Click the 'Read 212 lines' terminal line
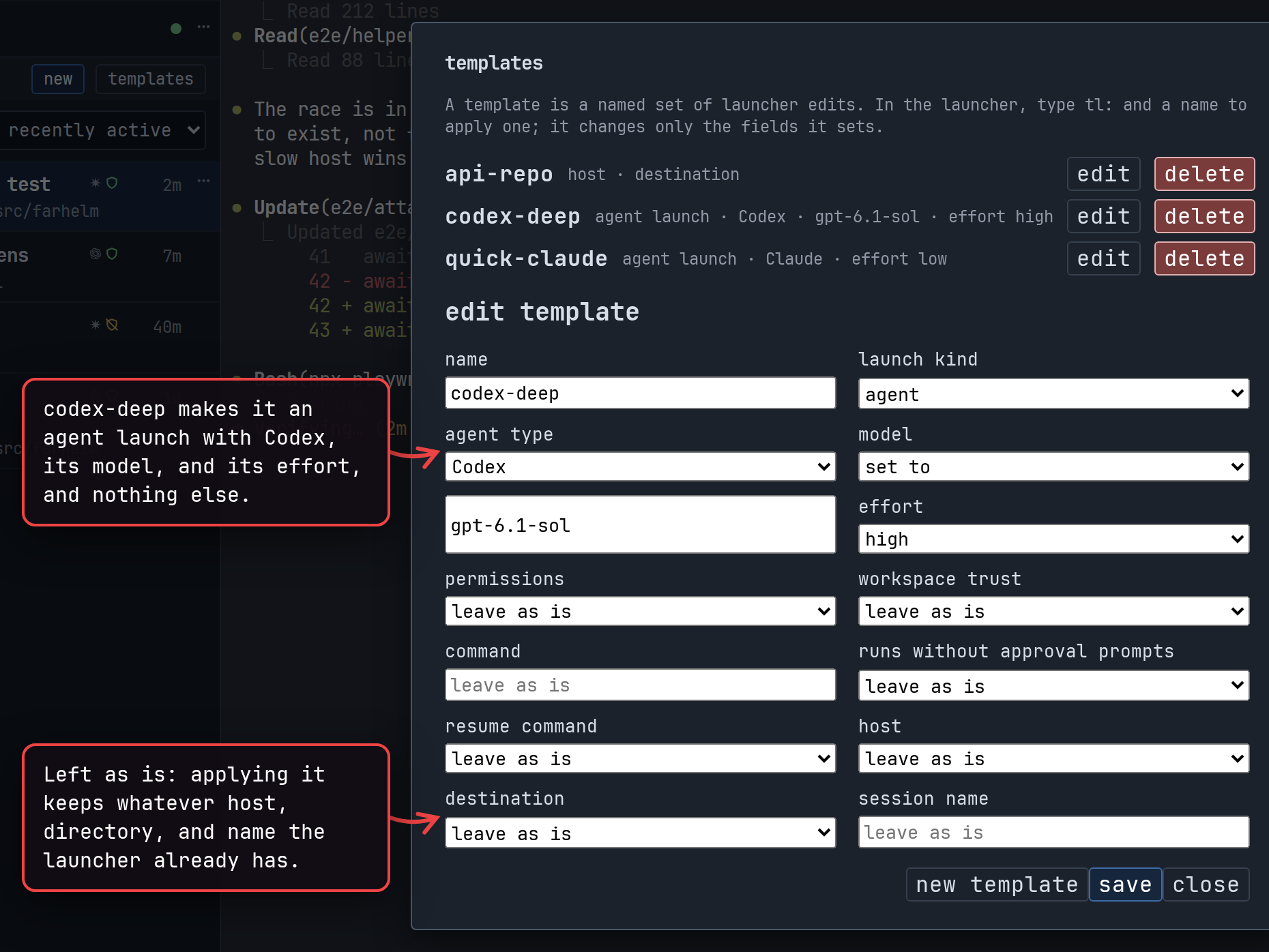Image resolution: width=1269 pixels, height=952 pixels. point(362,11)
